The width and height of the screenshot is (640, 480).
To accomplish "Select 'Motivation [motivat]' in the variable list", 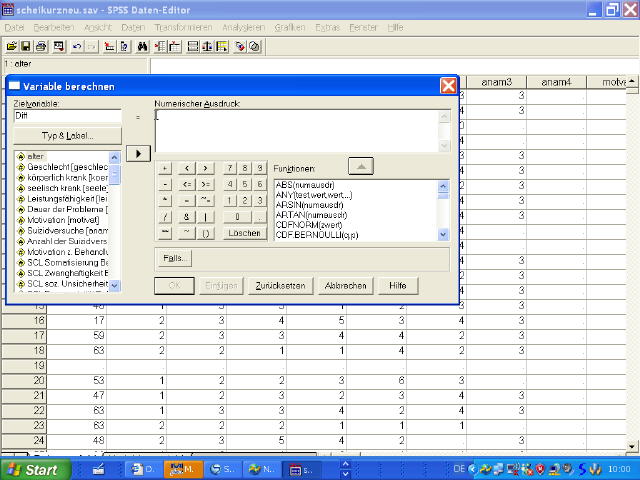I will click(x=65, y=219).
